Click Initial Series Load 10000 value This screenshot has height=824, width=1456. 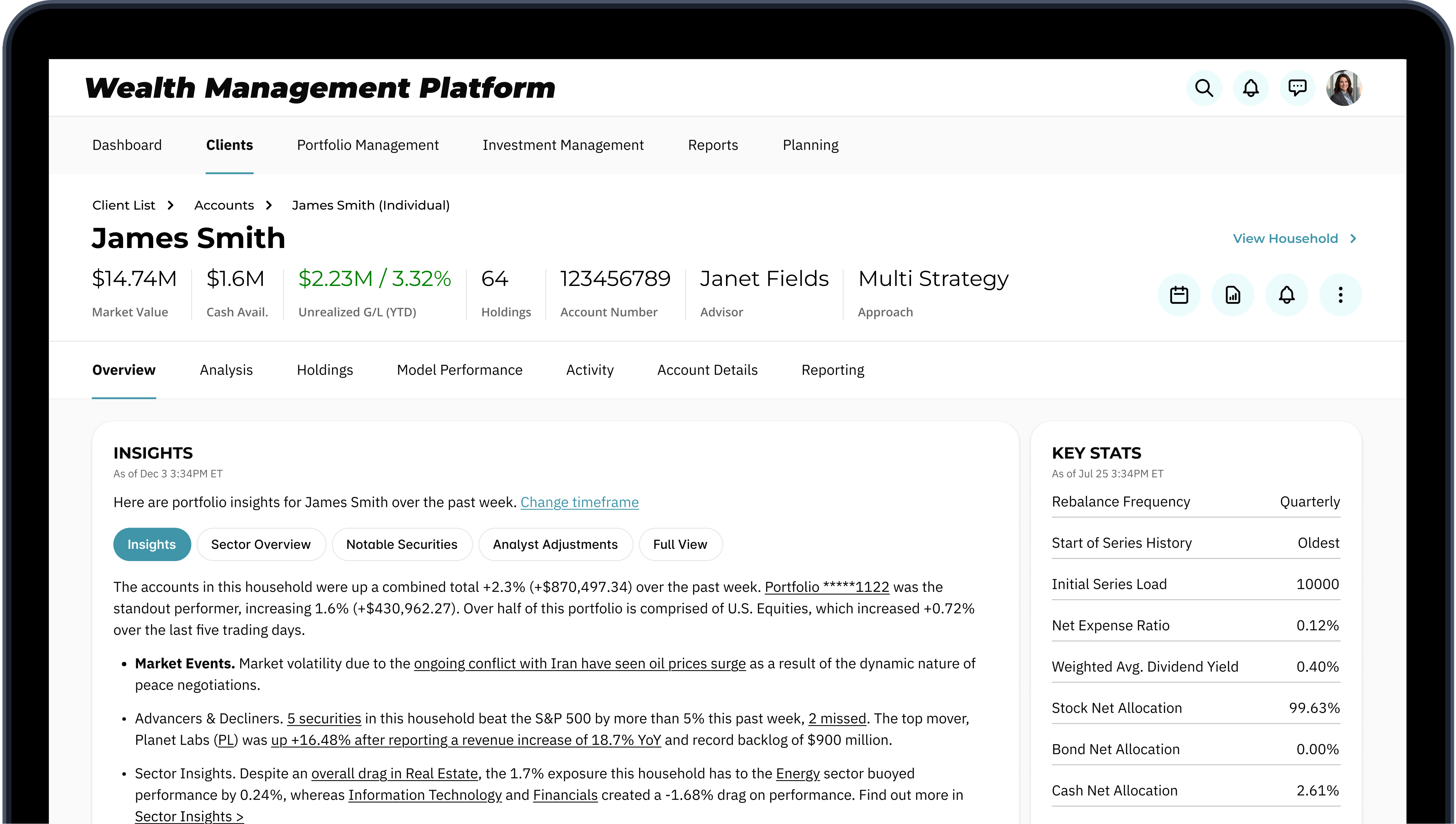point(1317,584)
